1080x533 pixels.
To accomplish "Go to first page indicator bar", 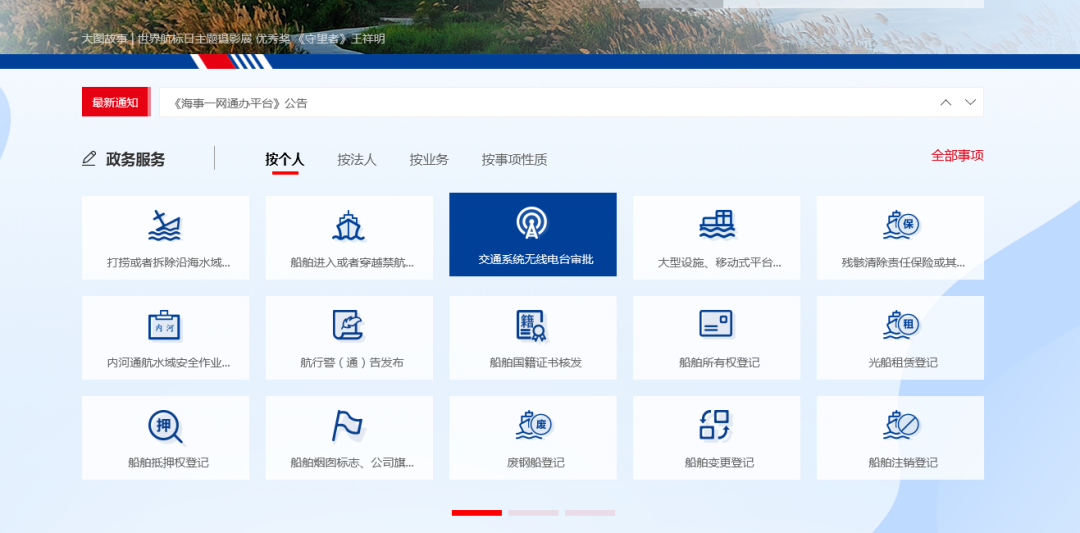I will pyautogui.click(x=477, y=512).
